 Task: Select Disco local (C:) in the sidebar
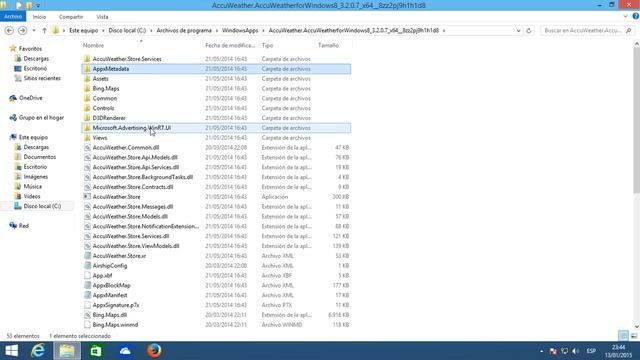[x=42, y=206]
